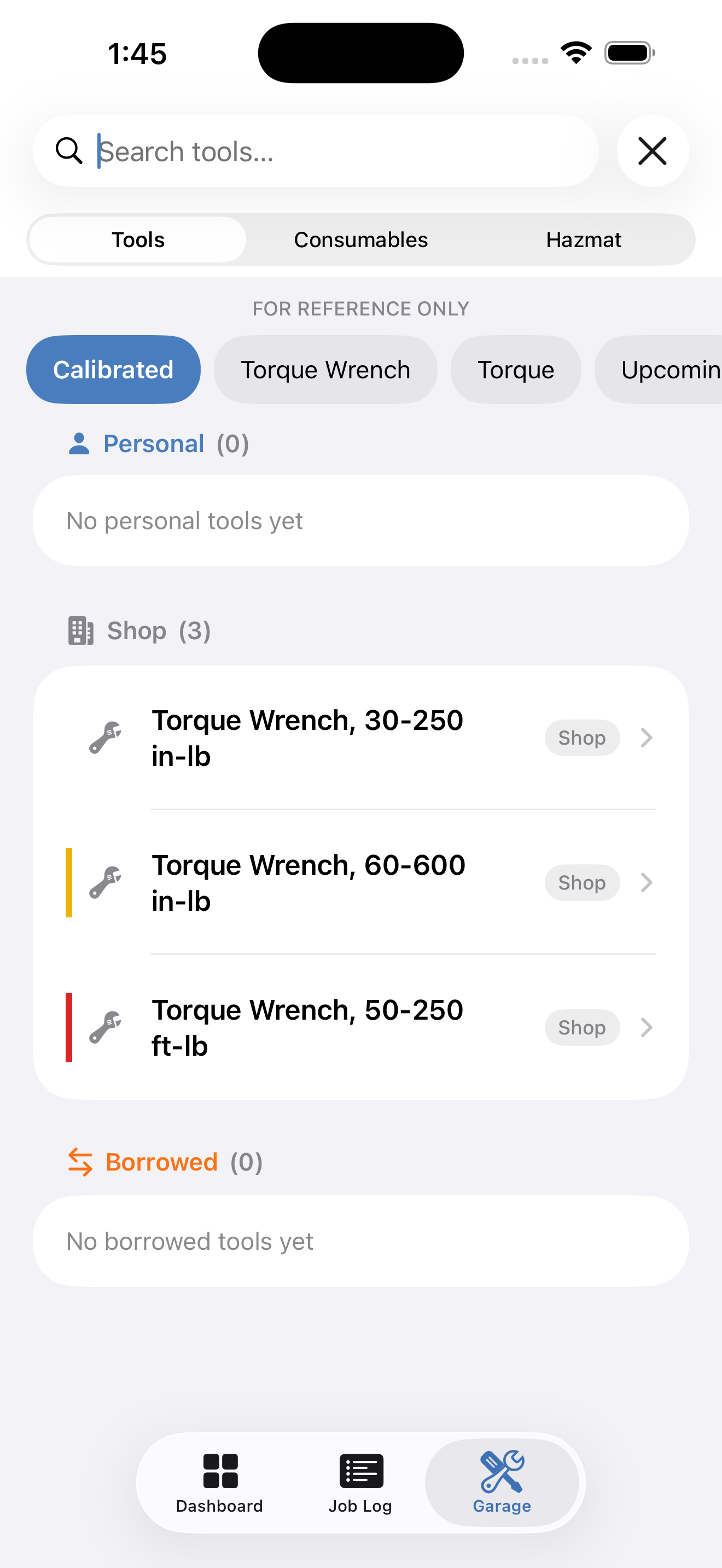Tap the Shop building icon
Image resolution: width=722 pixels, height=1568 pixels.
pos(80,630)
